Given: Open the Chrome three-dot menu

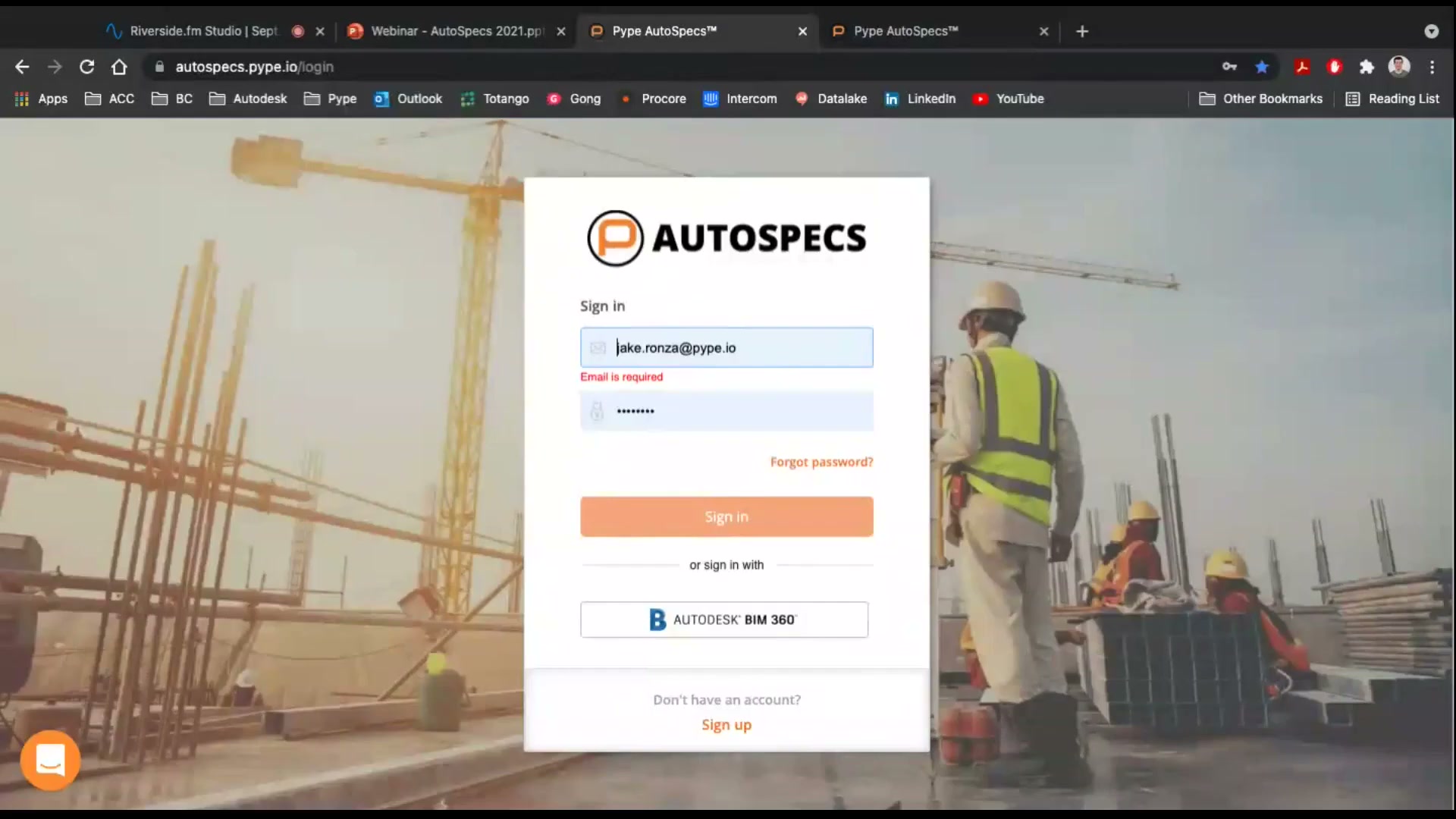Looking at the screenshot, I should point(1432,67).
